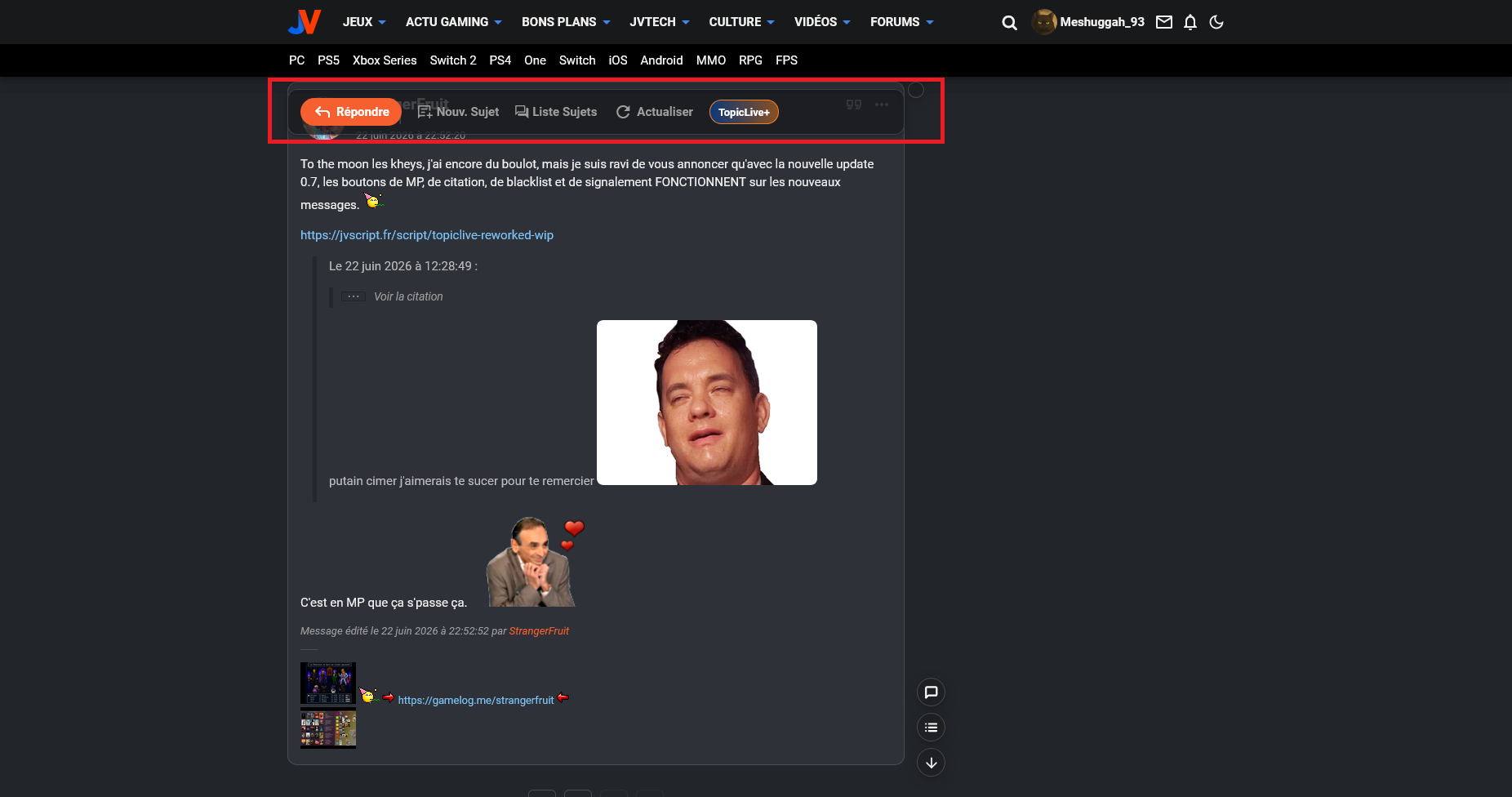Open the FPS genre page
This screenshot has height=797, width=1512.
pyautogui.click(x=786, y=60)
